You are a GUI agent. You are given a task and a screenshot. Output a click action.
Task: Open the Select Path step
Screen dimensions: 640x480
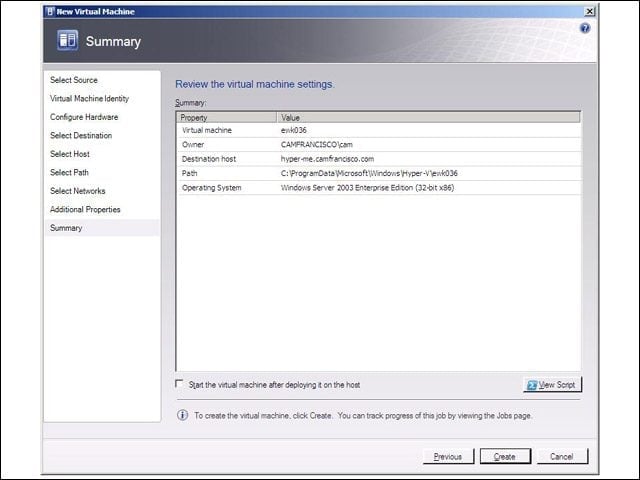tap(69, 172)
